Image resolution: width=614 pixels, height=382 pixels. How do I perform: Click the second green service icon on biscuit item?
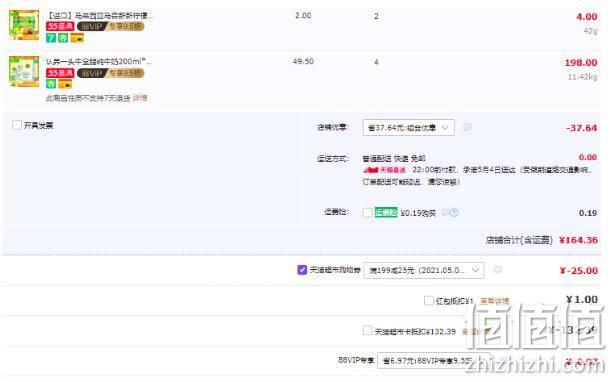[x=63, y=38]
